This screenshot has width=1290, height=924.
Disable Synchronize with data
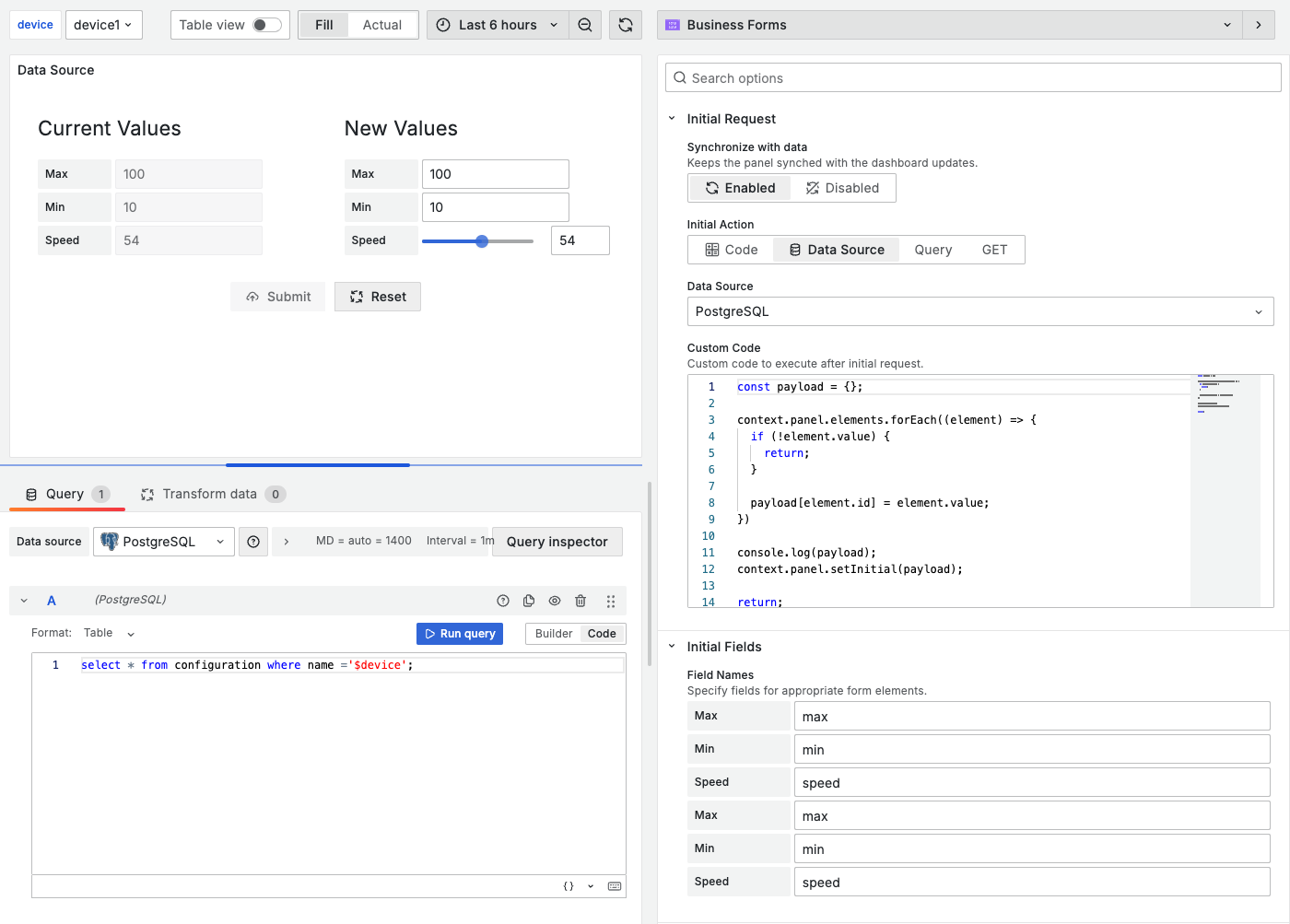844,188
